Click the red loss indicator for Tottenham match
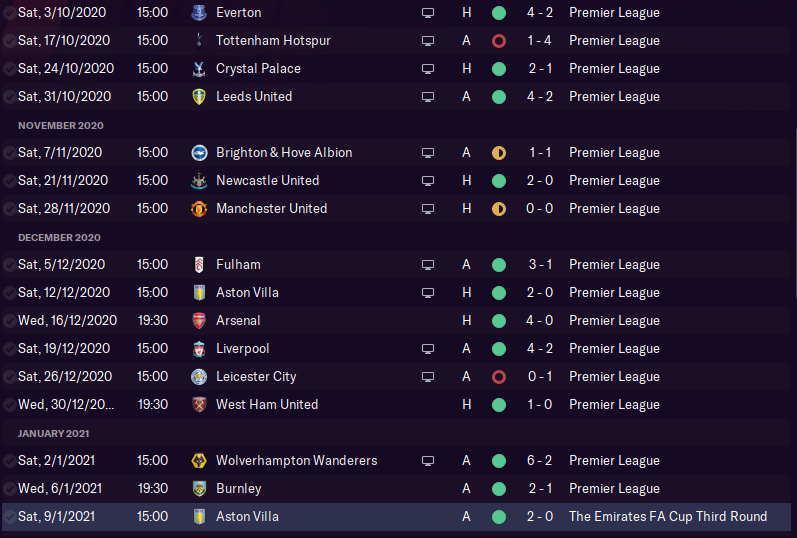797x538 pixels. point(498,41)
